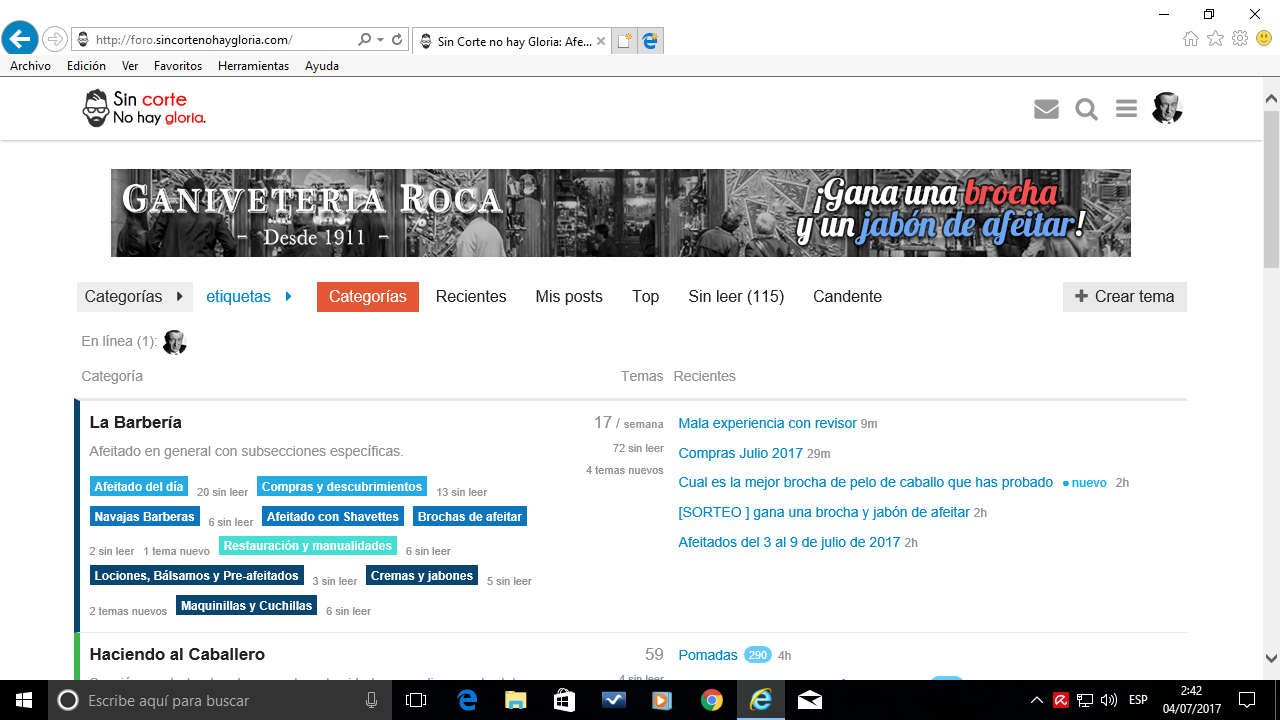The height and width of the screenshot is (720, 1280).
Task: Click the Ganiveteria Roca banner
Action: (621, 213)
